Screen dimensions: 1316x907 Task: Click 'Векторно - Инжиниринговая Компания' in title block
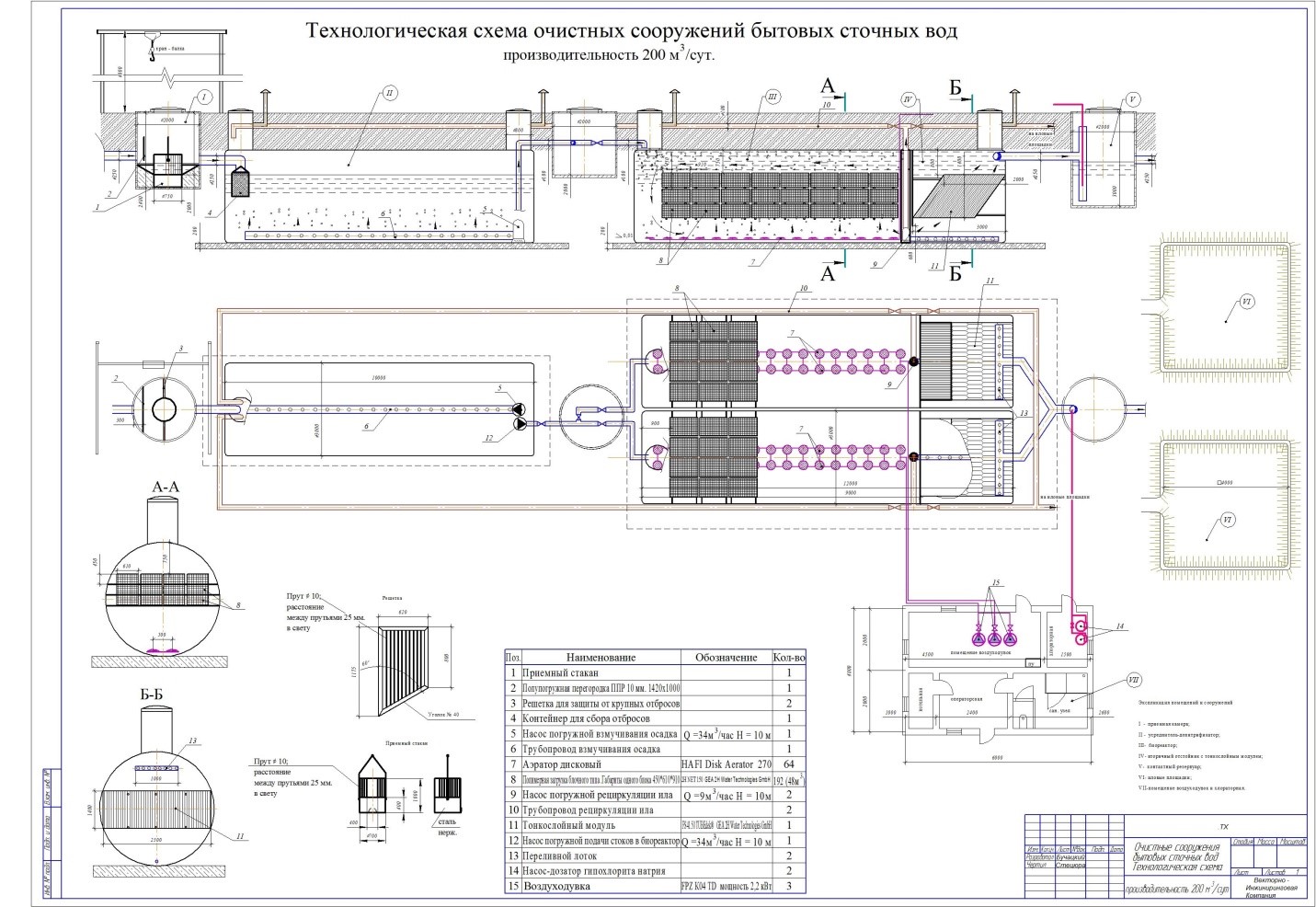click(1270, 887)
